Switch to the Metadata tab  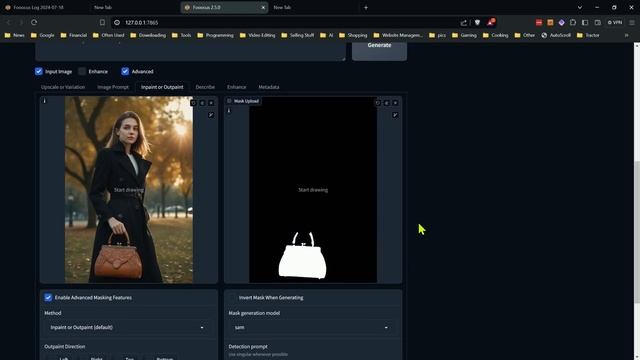(269, 87)
